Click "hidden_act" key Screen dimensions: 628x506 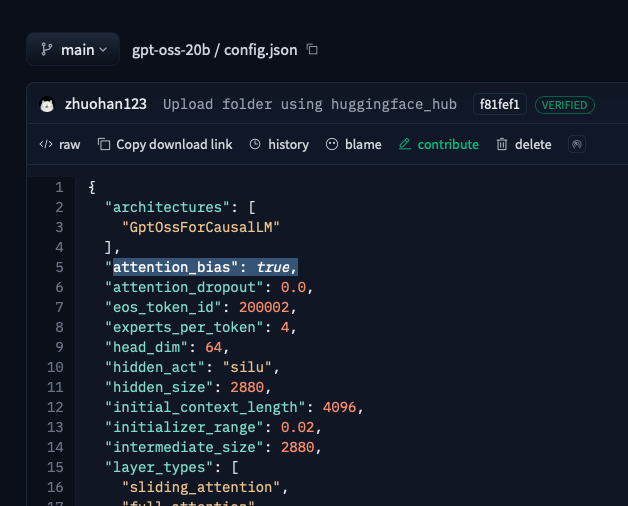click(155, 367)
